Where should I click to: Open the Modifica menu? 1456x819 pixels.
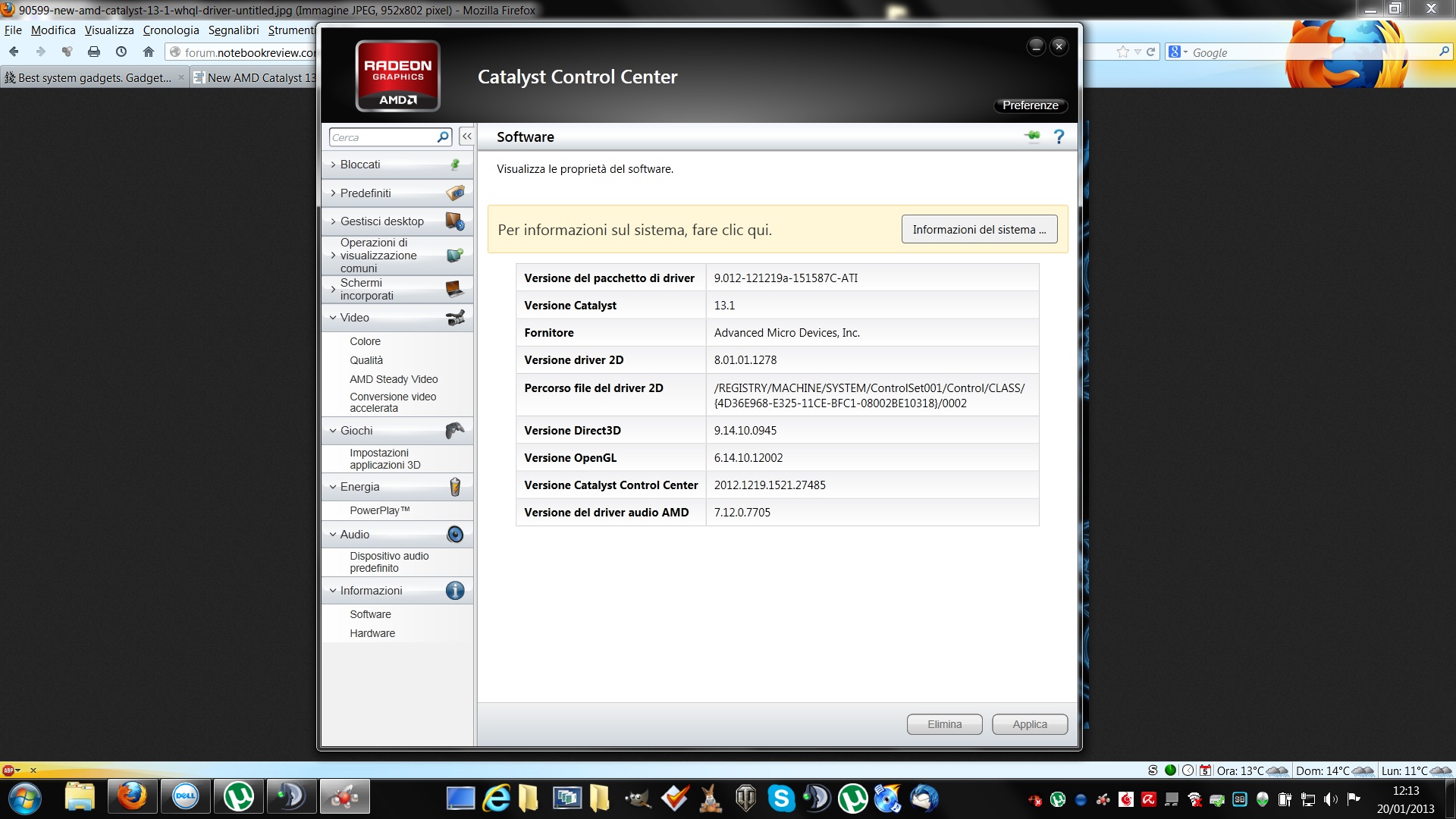(53, 30)
